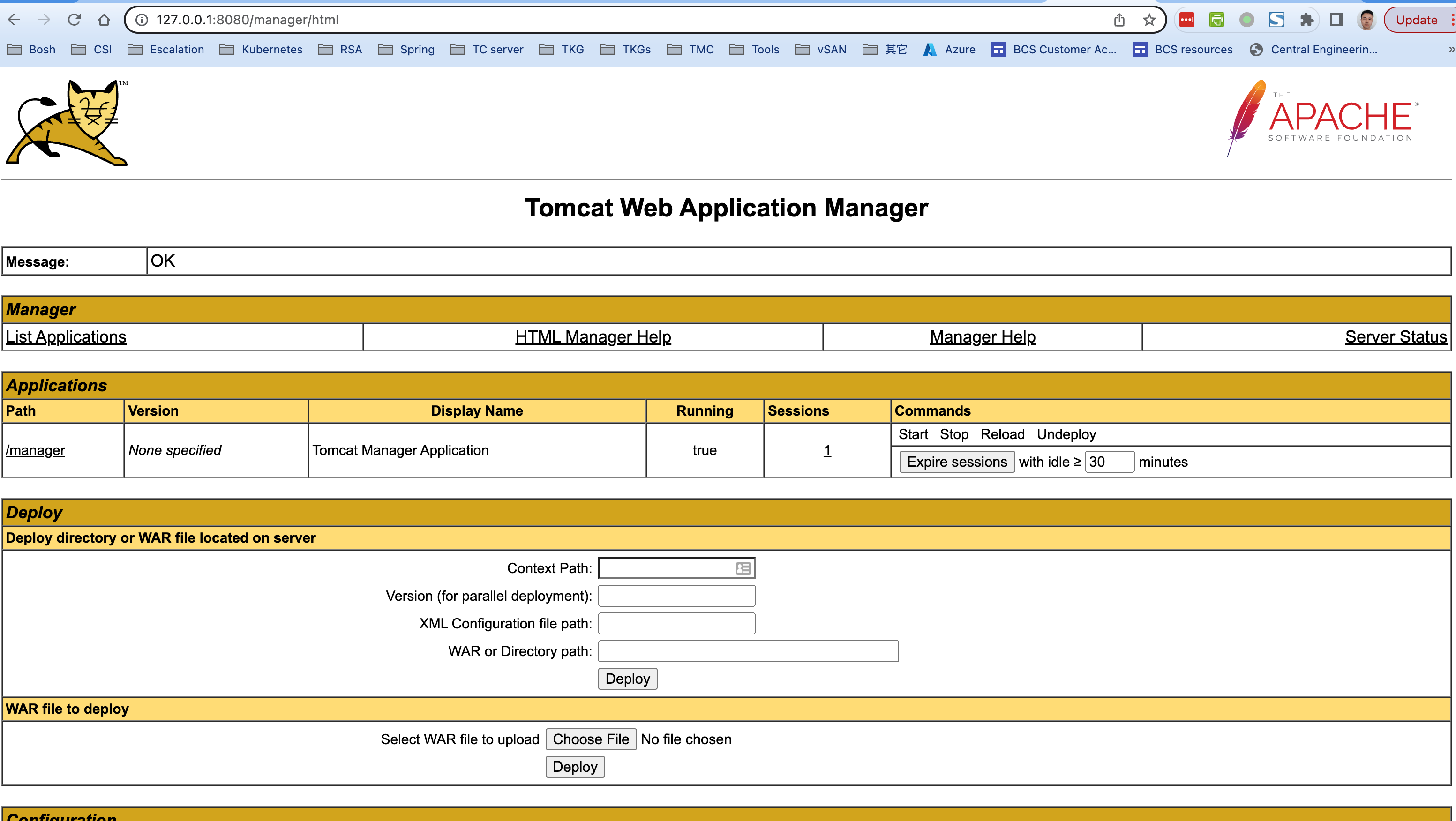Viewport: 1456px width, 821px height.
Task: Open the browser home page icon
Action: 104,20
